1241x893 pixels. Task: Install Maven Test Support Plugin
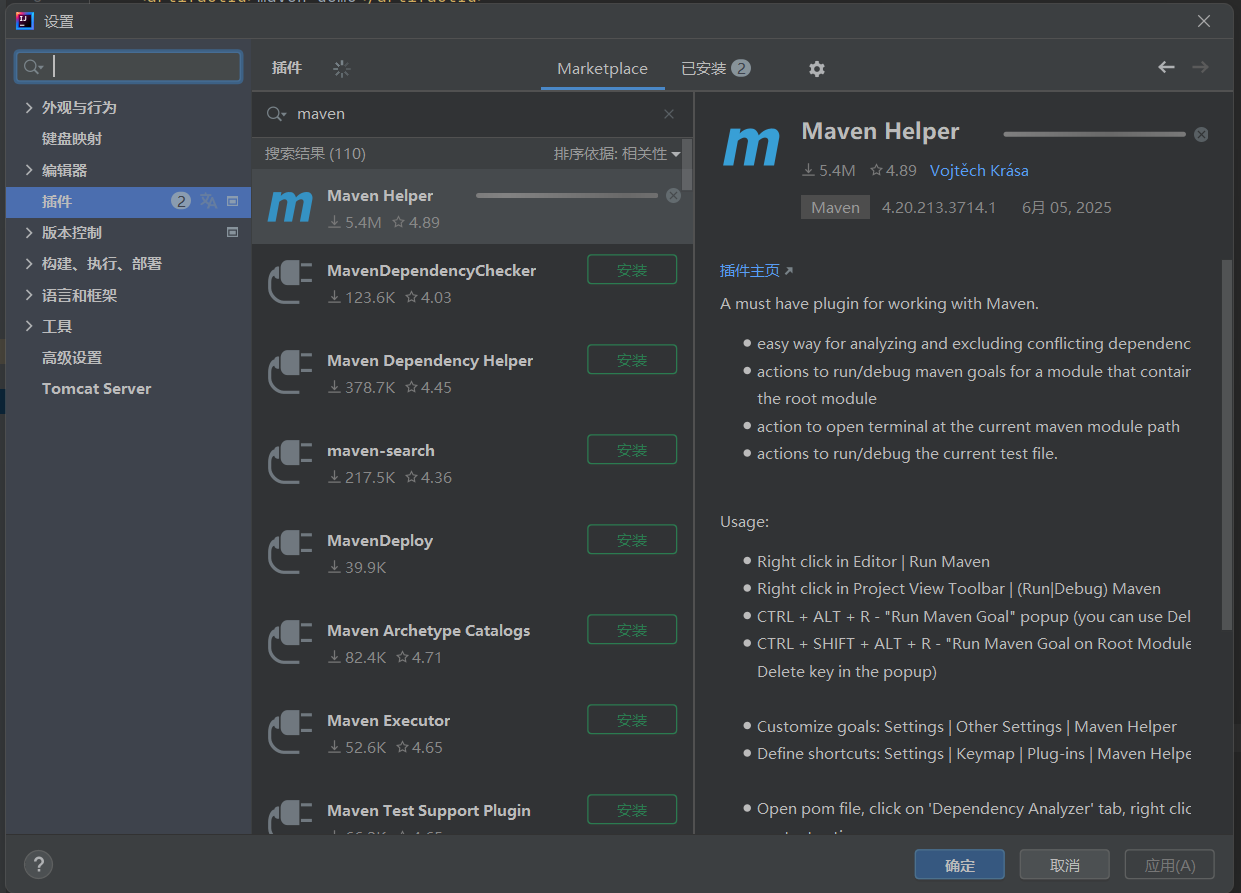click(x=632, y=810)
